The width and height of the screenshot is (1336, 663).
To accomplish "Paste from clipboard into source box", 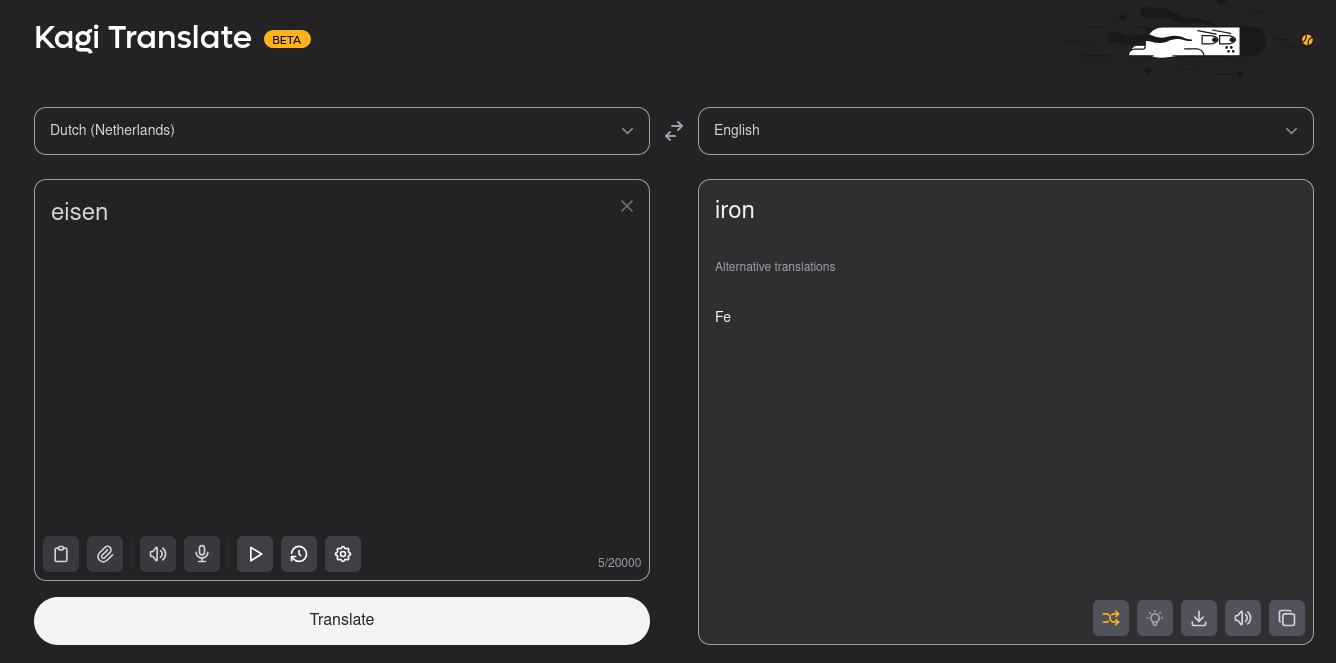I will tap(61, 554).
